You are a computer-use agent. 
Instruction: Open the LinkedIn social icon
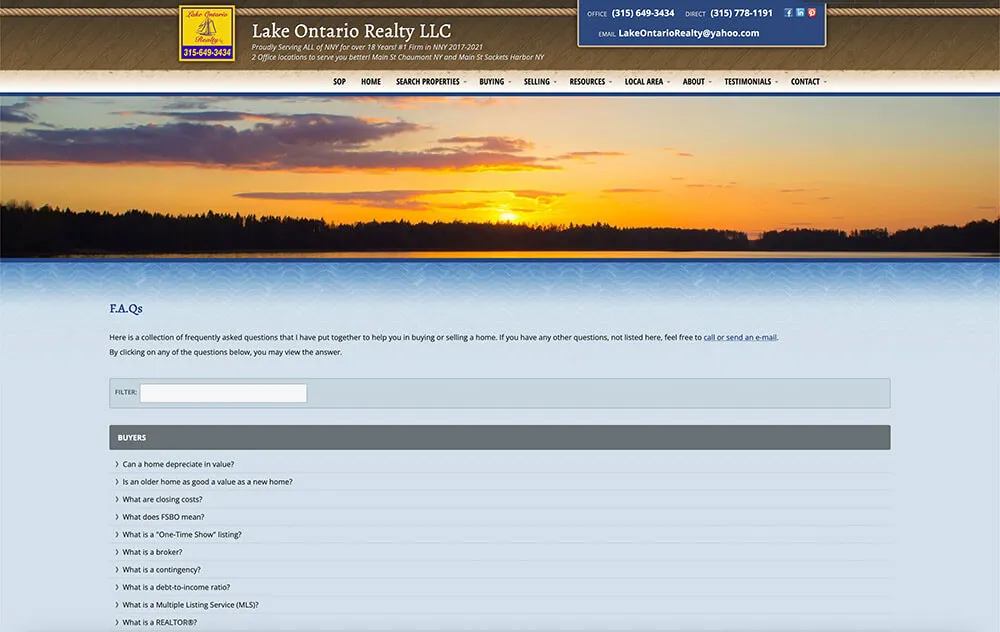tap(800, 13)
